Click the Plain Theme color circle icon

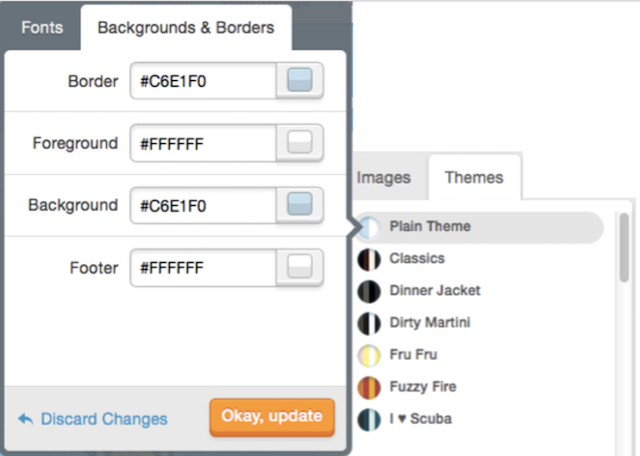click(x=370, y=227)
